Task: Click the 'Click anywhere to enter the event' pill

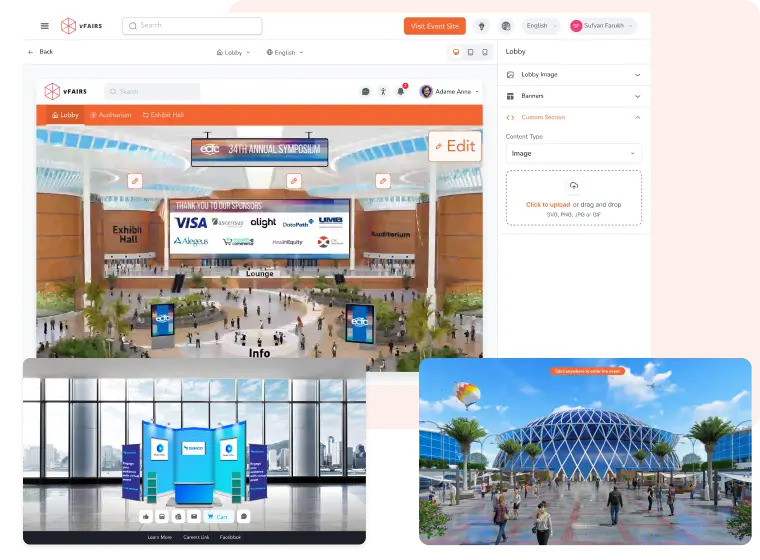Action: [x=587, y=371]
